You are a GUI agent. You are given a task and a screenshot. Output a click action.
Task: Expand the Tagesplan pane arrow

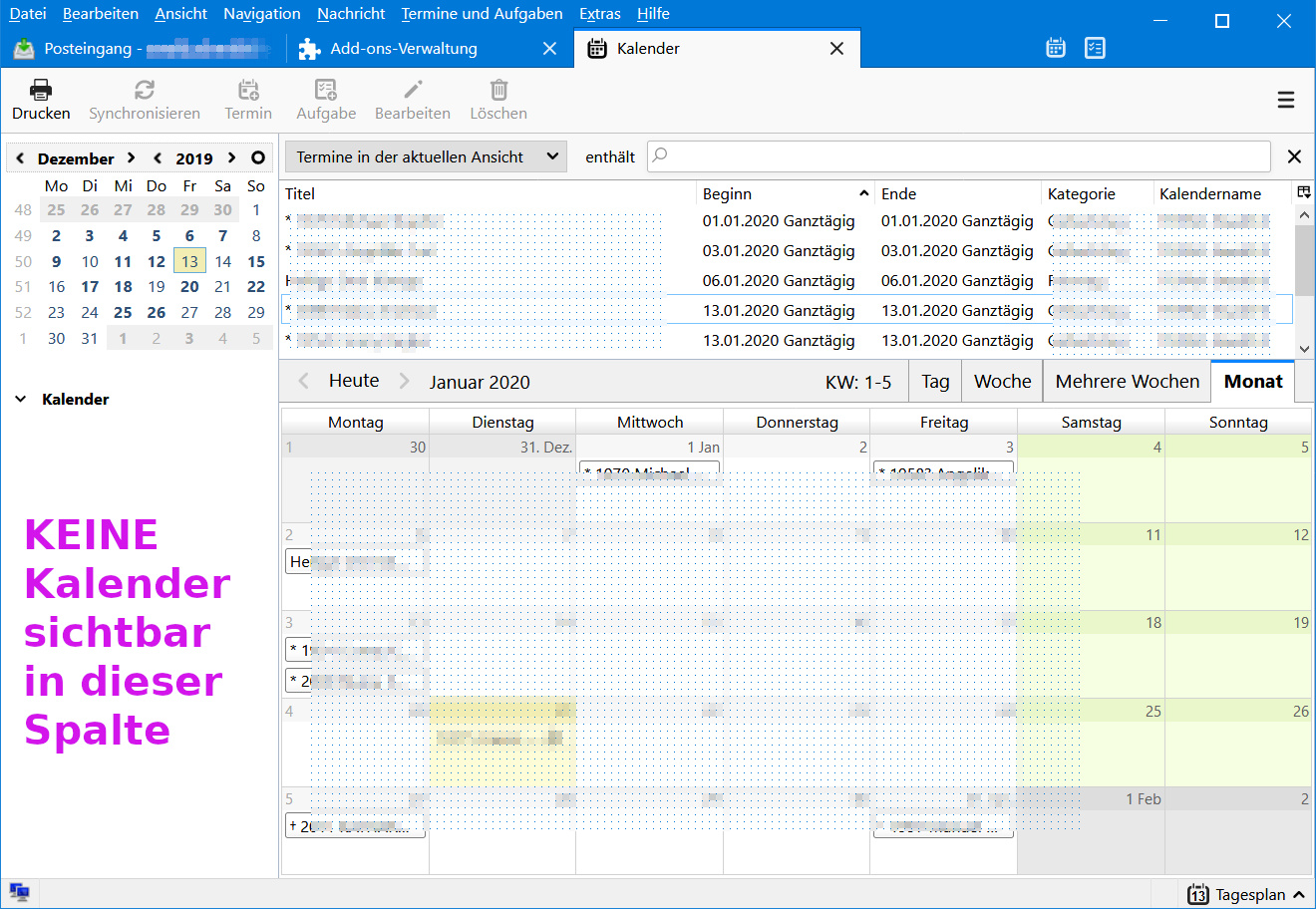point(1299,894)
